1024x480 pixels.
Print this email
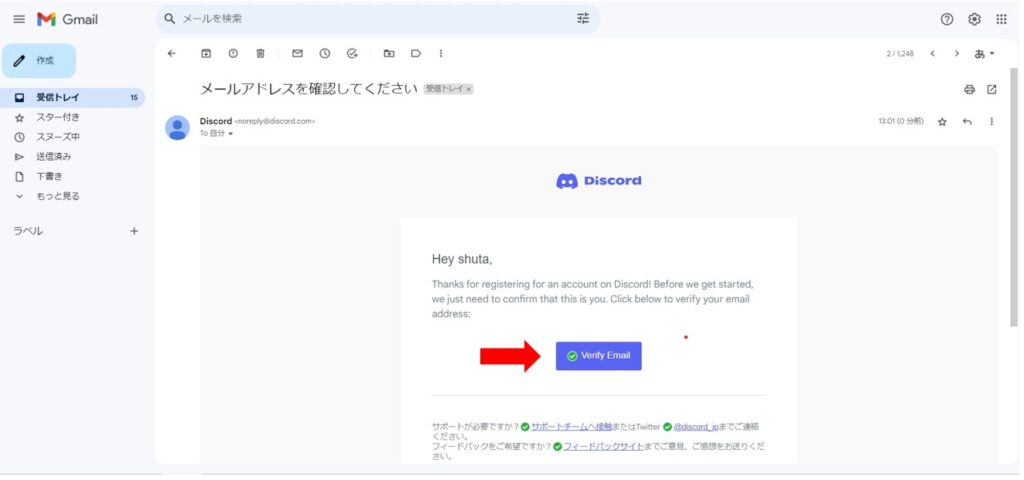(x=969, y=89)
